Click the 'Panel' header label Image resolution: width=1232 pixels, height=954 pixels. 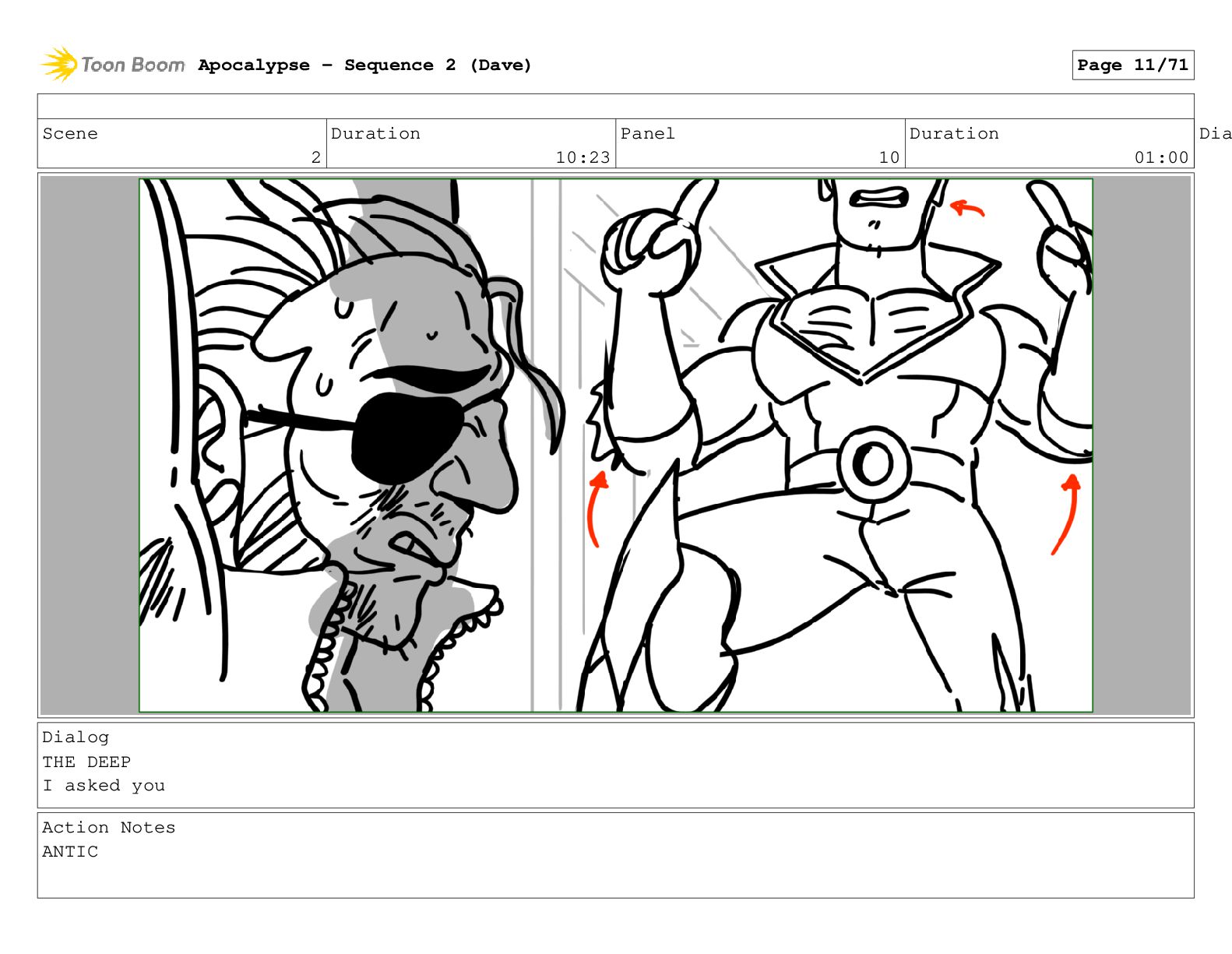647,133
